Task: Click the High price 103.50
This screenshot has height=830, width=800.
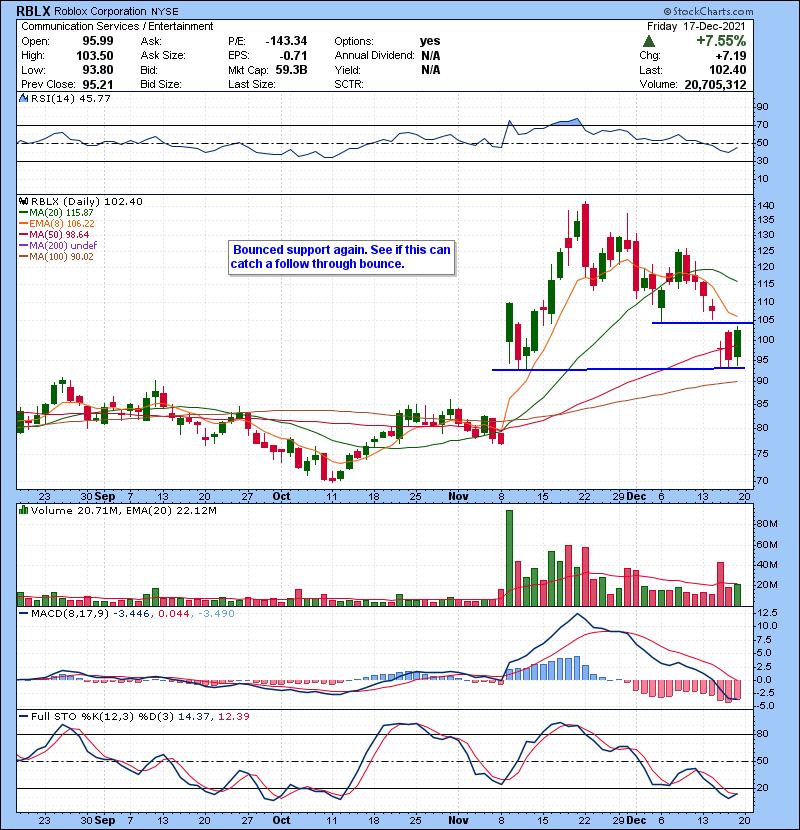Action: coord(95,56)
